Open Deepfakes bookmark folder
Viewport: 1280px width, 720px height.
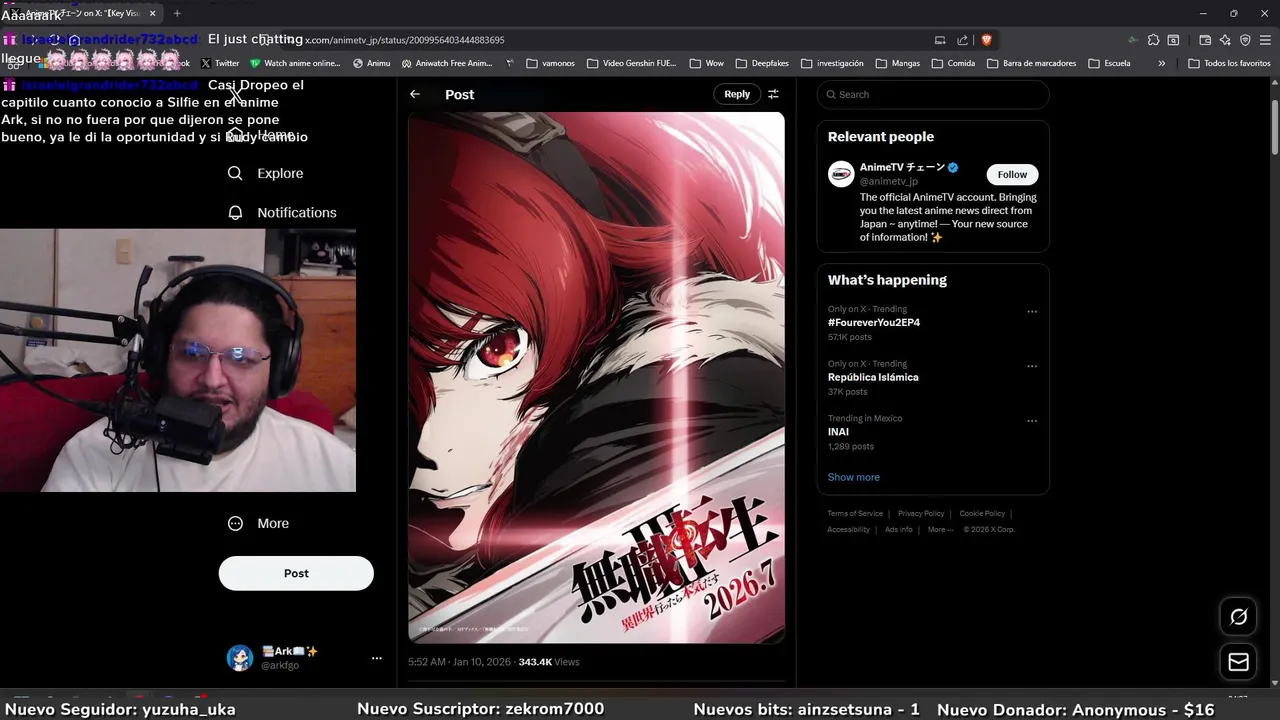pos(762,63)
